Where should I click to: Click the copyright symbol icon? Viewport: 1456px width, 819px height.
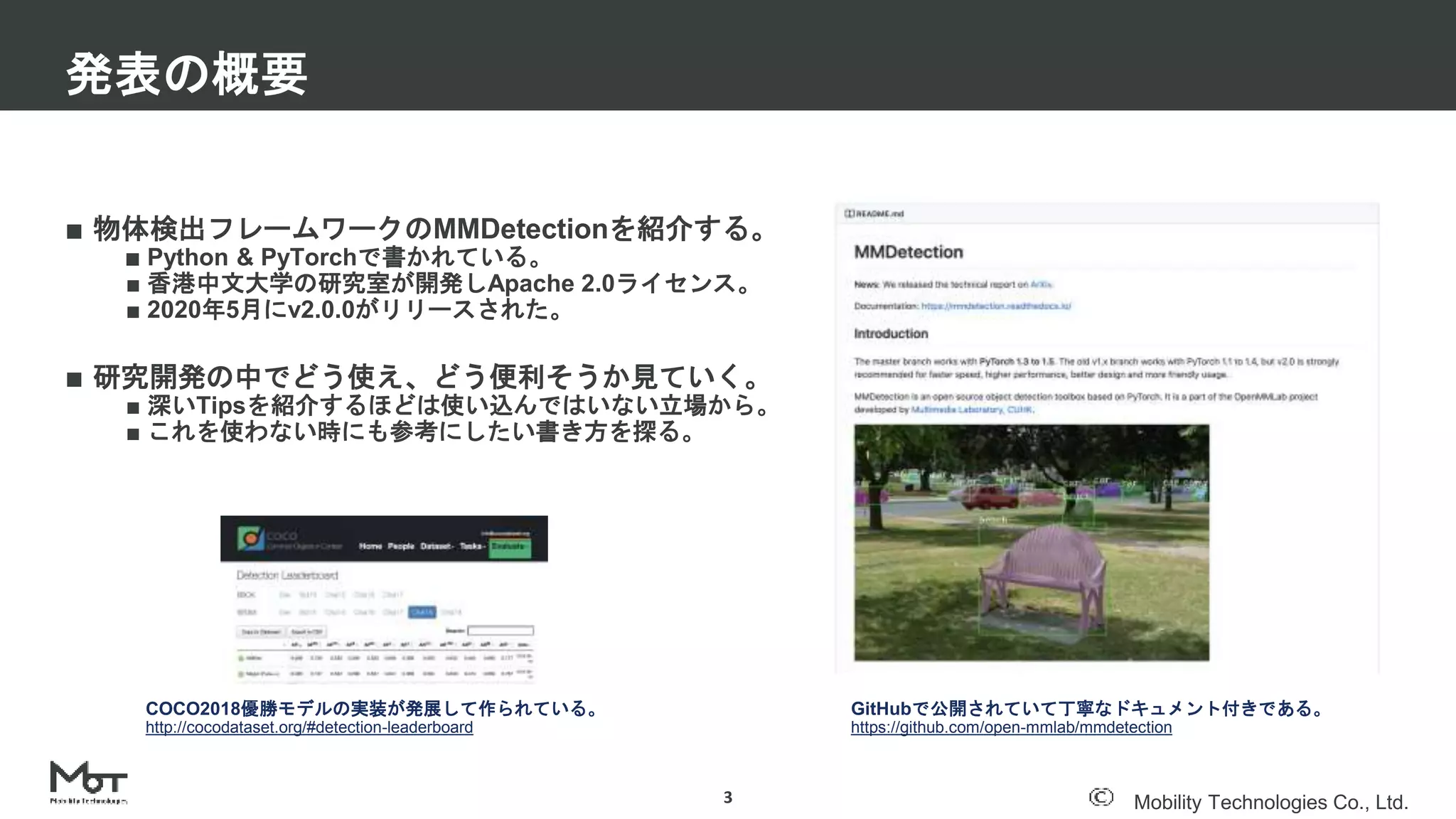(1101, 797)
